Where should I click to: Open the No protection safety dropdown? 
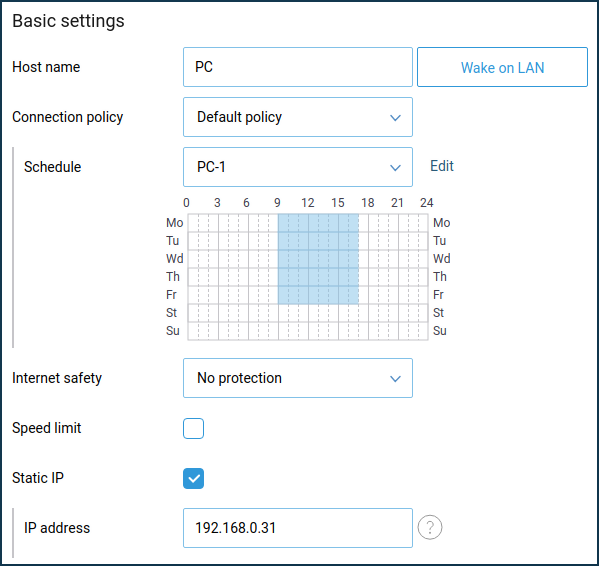(298, 378)
